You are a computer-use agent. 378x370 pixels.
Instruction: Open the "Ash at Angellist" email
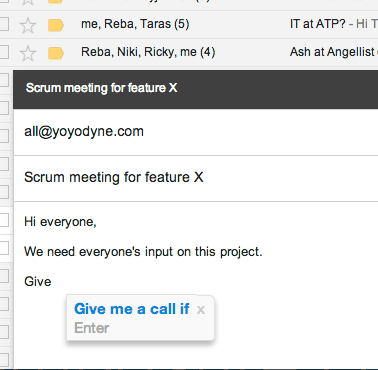coord(334,52)
